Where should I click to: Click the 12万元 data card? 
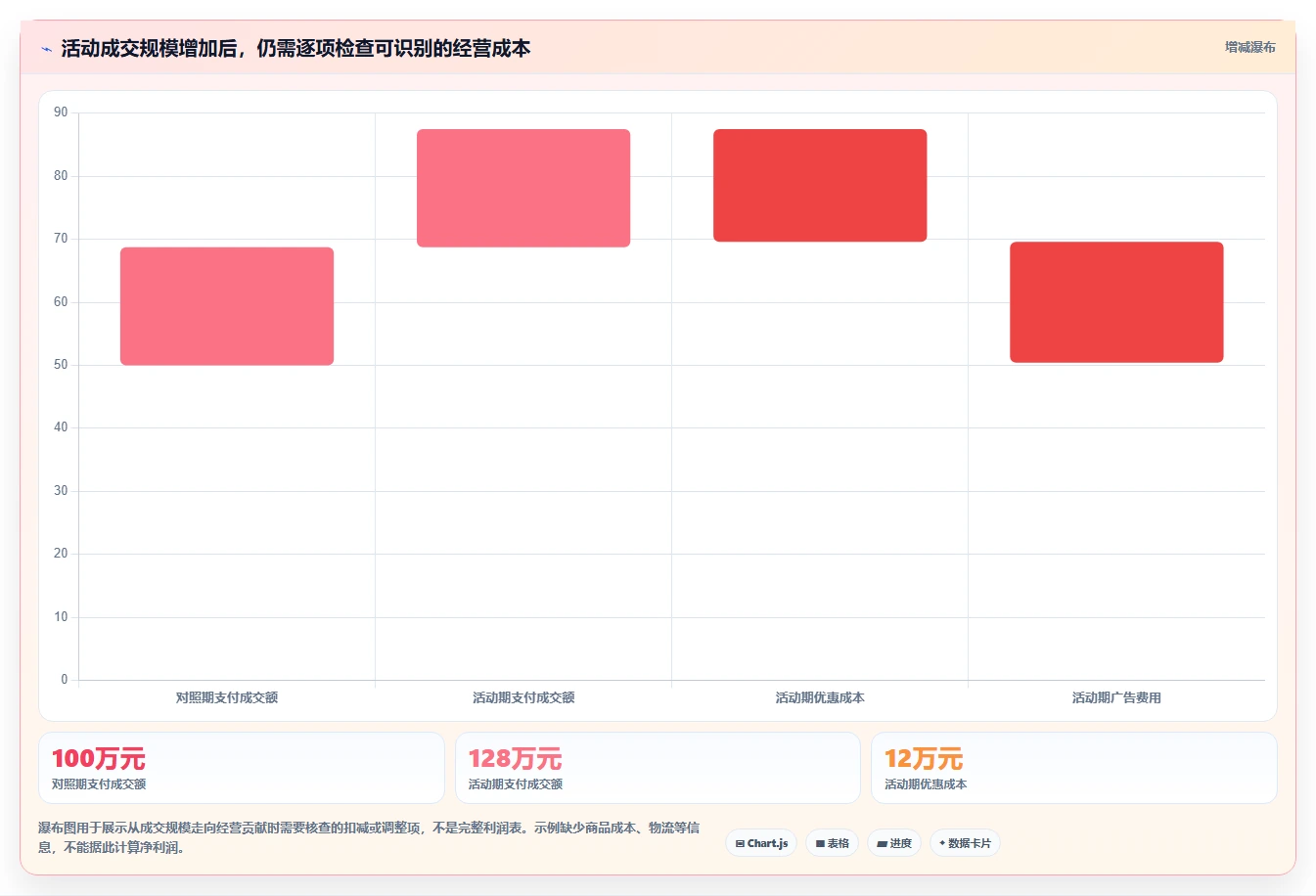click(1074, 768)
